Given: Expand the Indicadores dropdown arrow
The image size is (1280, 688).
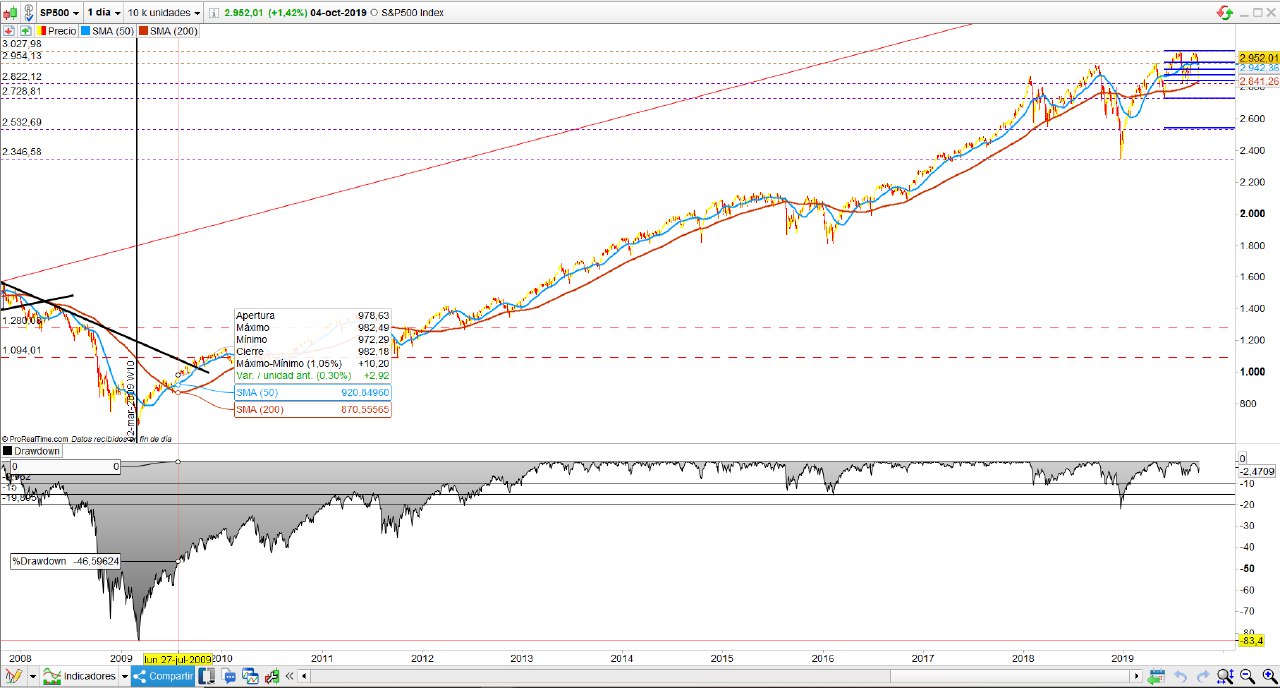Looking at the screenshot, I should tap(124, 676).
